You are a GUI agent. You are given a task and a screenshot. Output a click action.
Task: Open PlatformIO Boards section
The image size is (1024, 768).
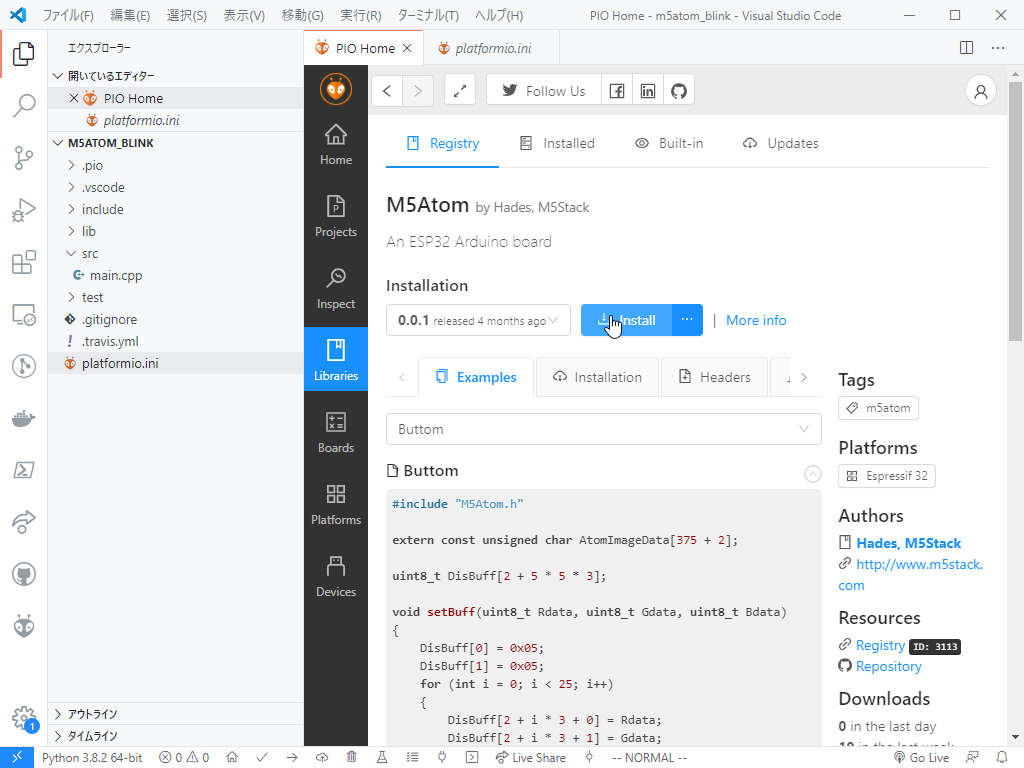(x=336, y=432)
